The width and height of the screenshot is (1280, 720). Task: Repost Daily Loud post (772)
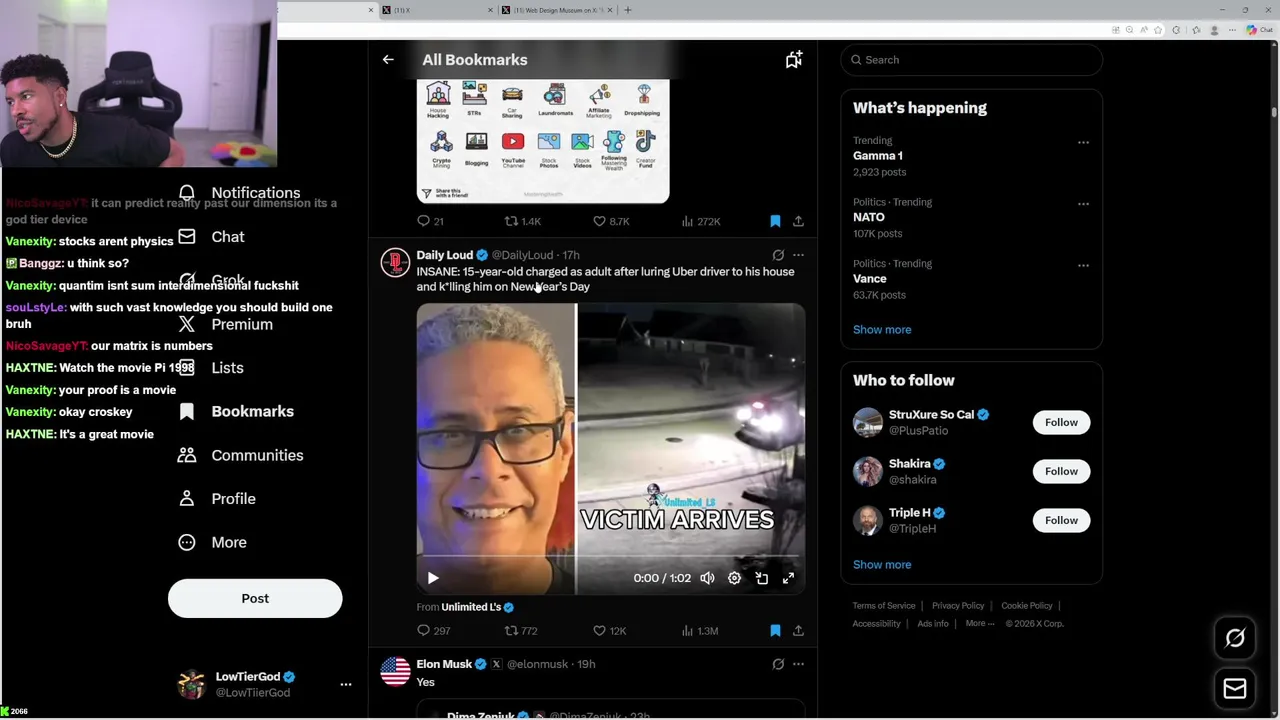tap(521, 631)
